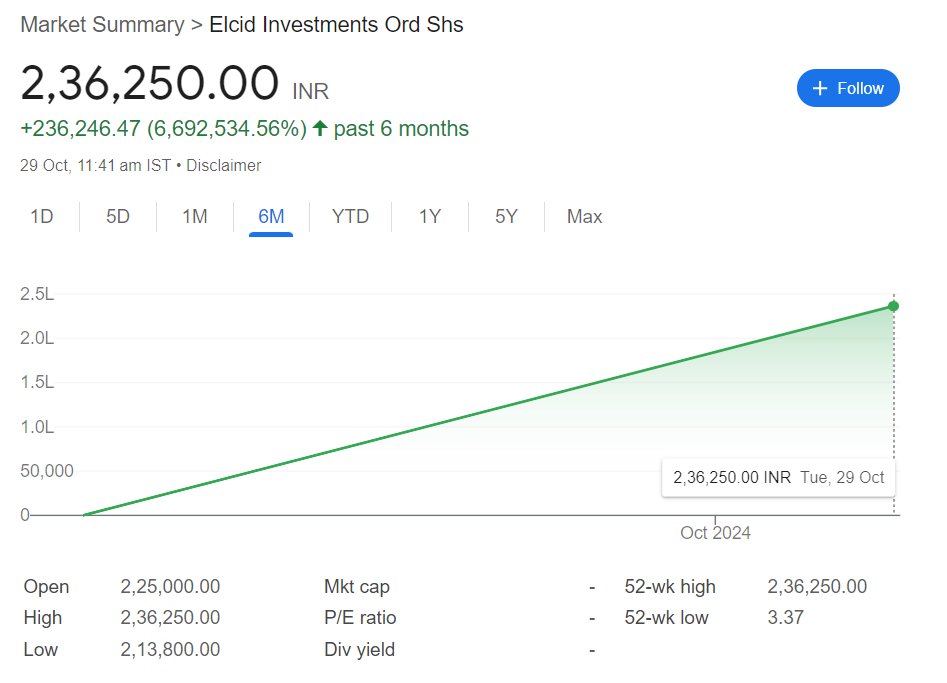Open the Disclaimer link
947x683 pixels.
pos(224,166)
